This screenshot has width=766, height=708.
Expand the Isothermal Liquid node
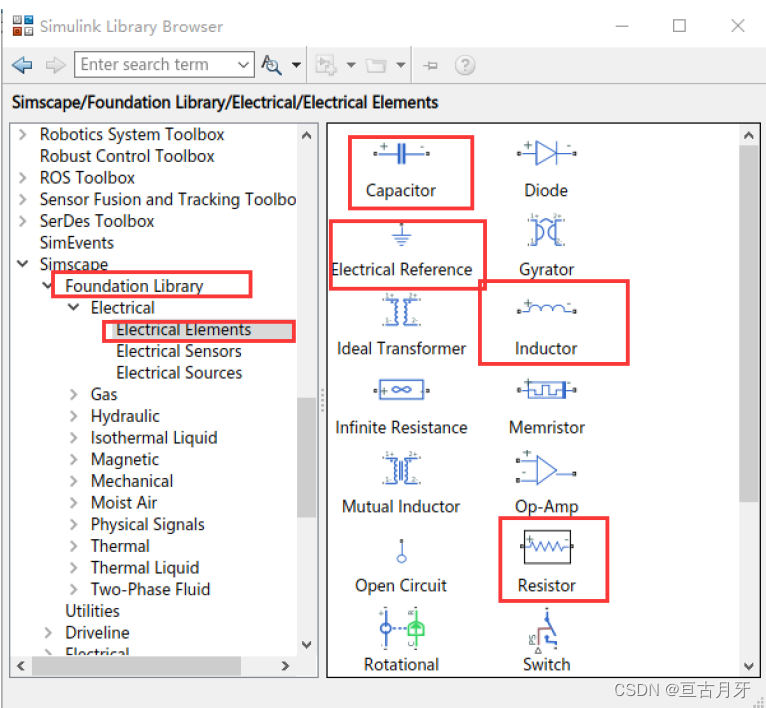click(x=73, y=437)
